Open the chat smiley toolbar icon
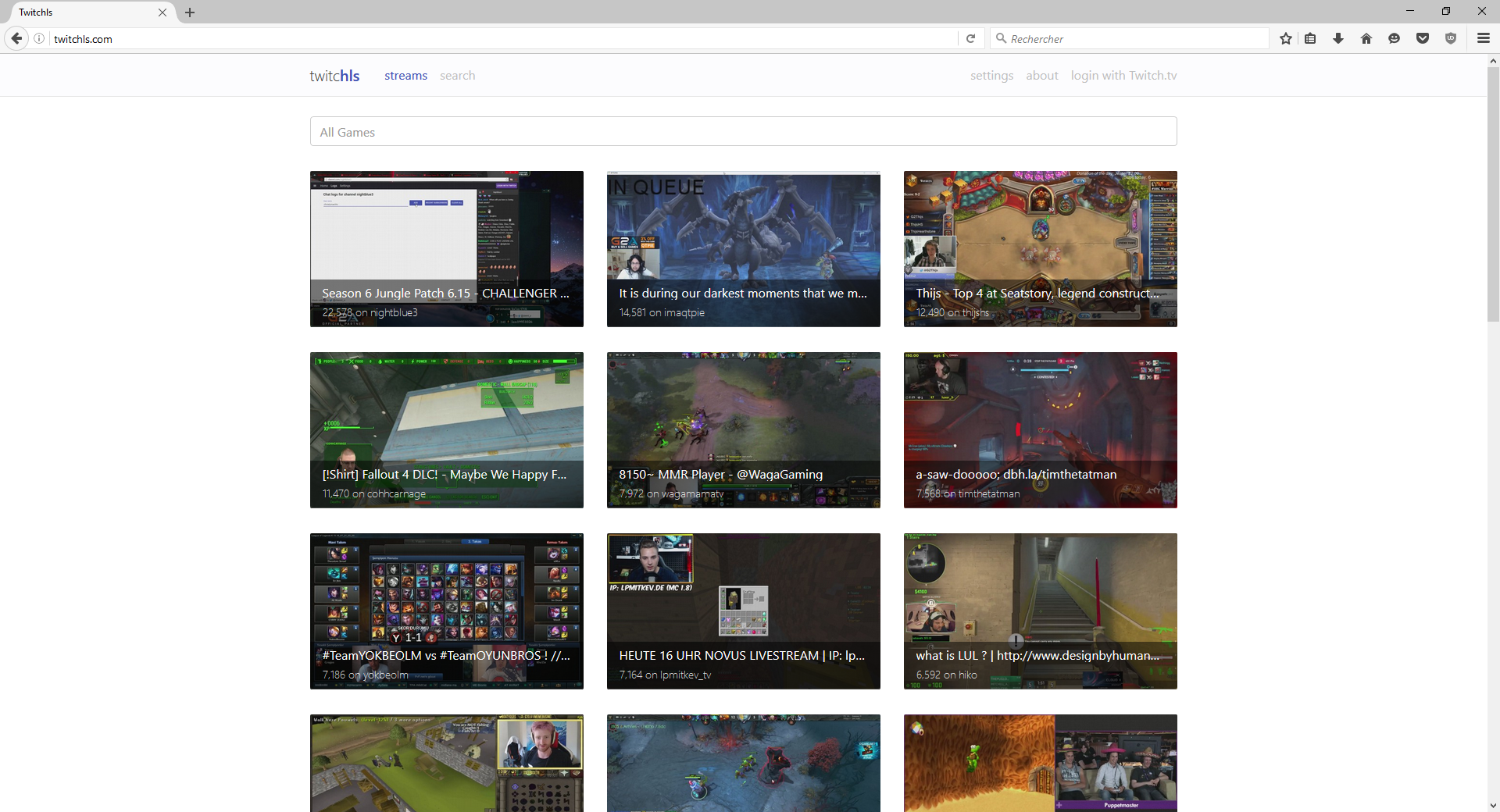 1394,38
